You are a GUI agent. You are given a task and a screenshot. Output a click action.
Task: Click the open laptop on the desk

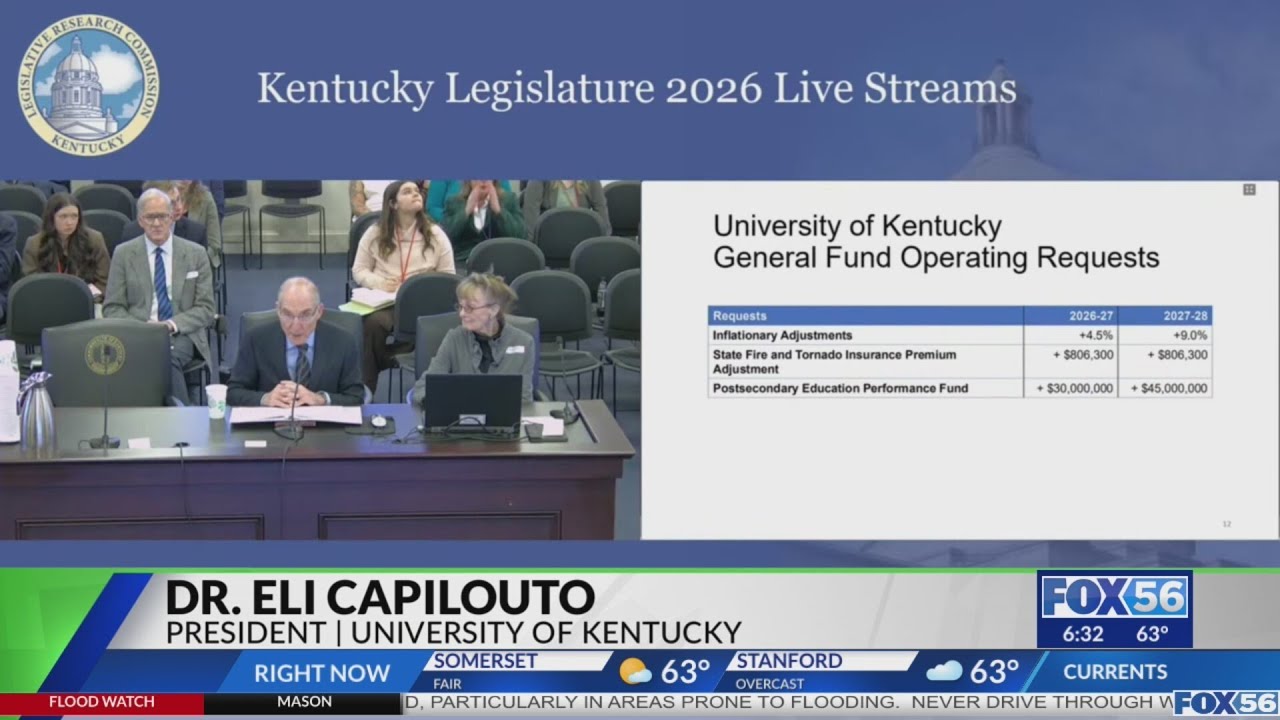473,404
